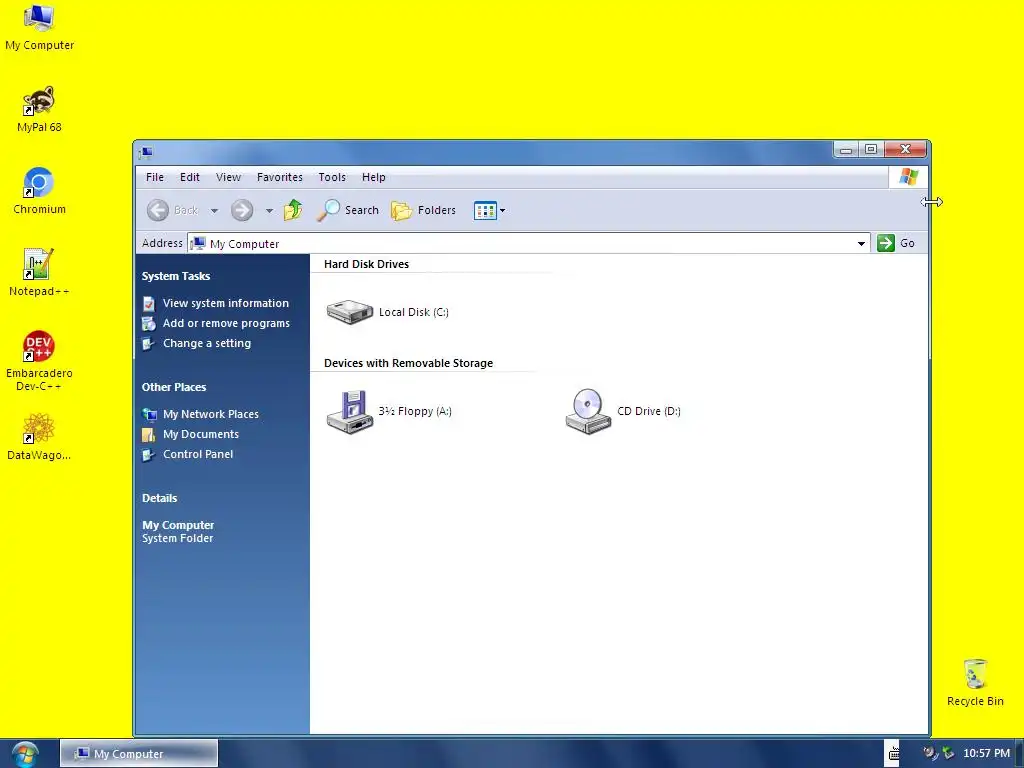1024x768 pixels.
Task: Toggle the Folders pane button
Action: 423,210
